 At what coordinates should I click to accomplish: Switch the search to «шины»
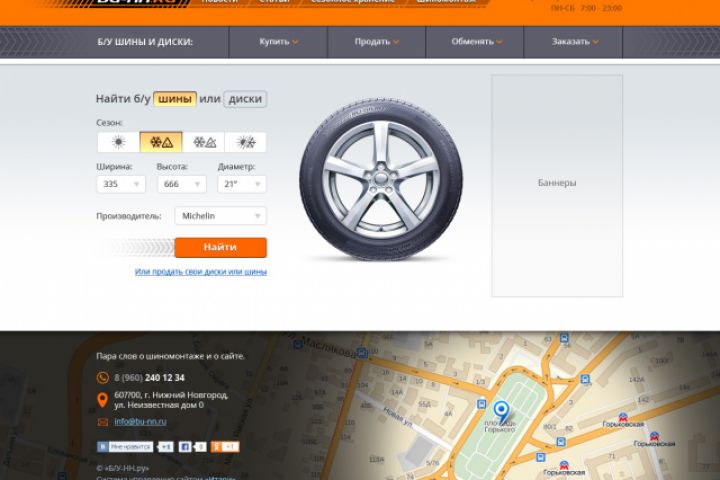pyautogui.click(x=175, y=99)
